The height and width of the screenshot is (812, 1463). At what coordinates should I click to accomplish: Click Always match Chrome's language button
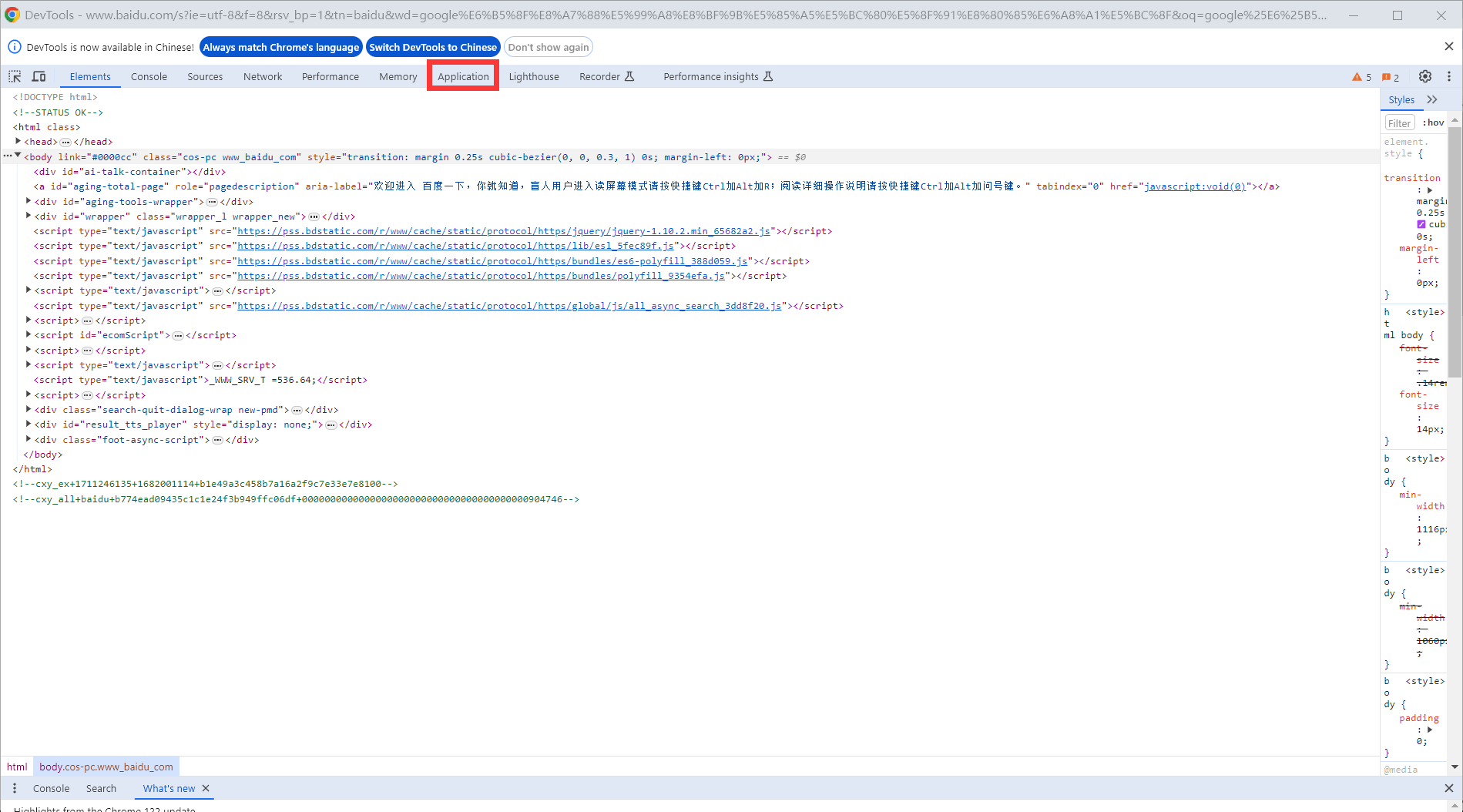pyautogui.click(x=281, y=47)
